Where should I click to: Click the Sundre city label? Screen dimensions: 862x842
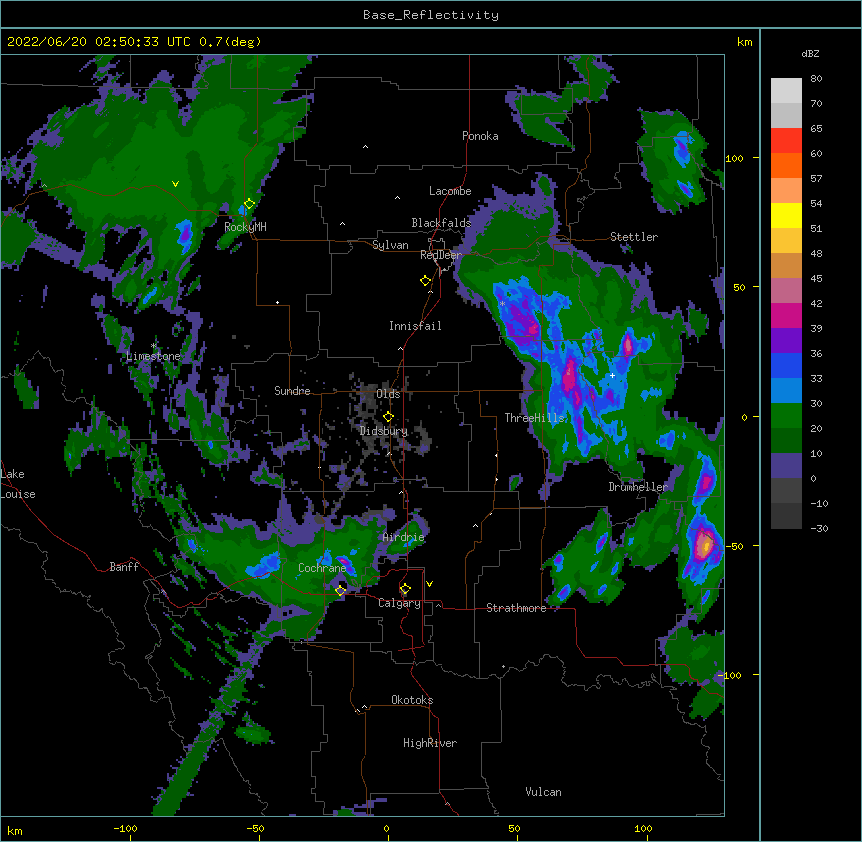click(292, 391)
